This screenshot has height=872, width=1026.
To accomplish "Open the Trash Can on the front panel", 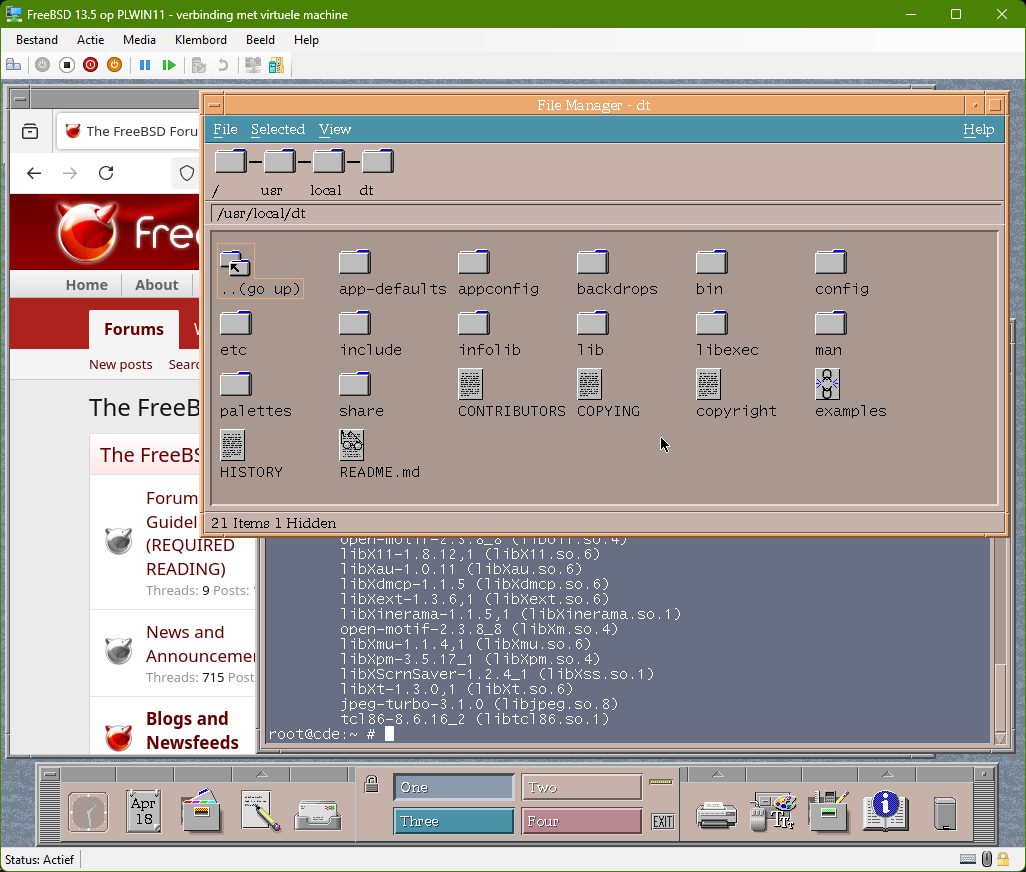I will (x=944, y=812).
